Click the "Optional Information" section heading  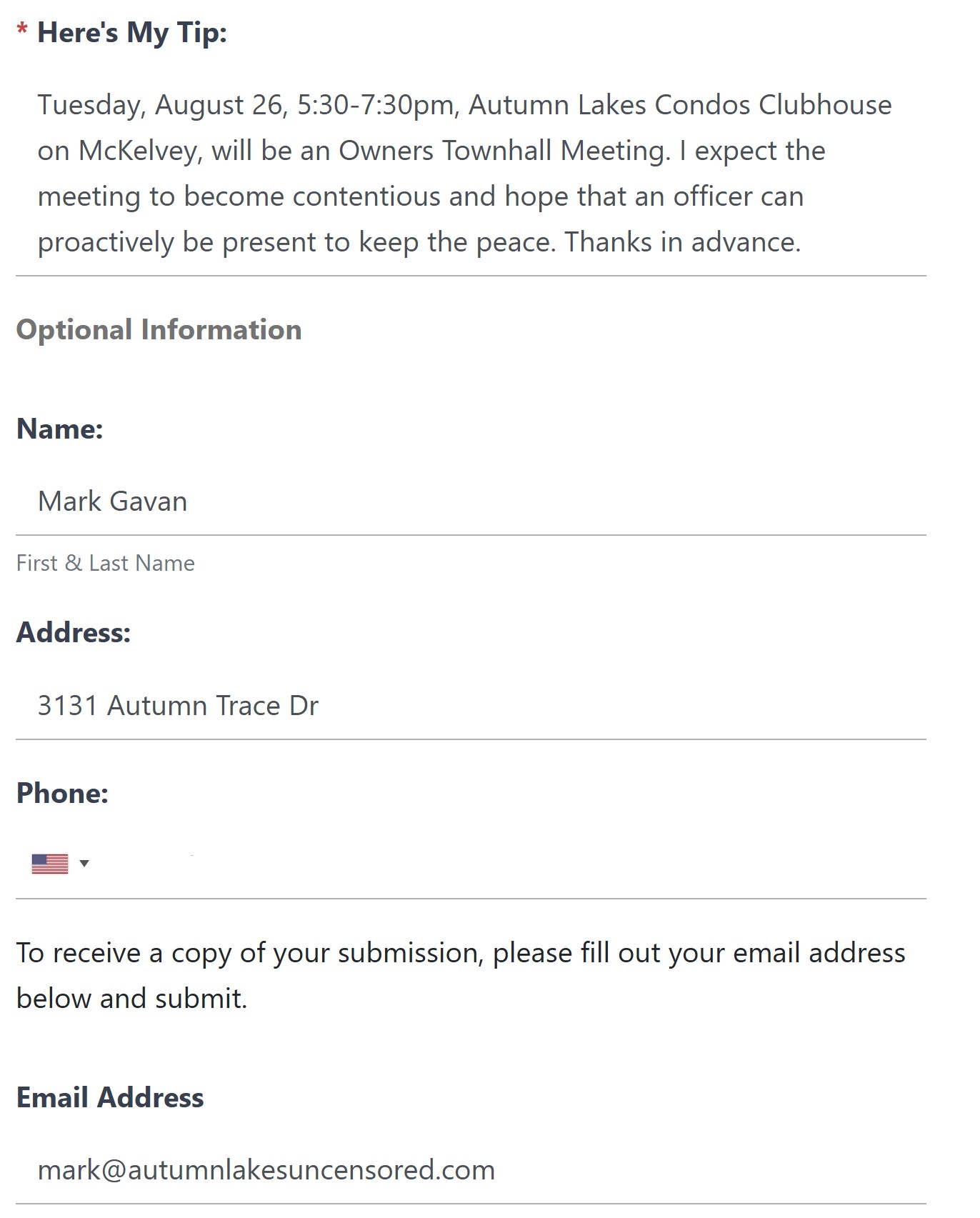(159, 329)
